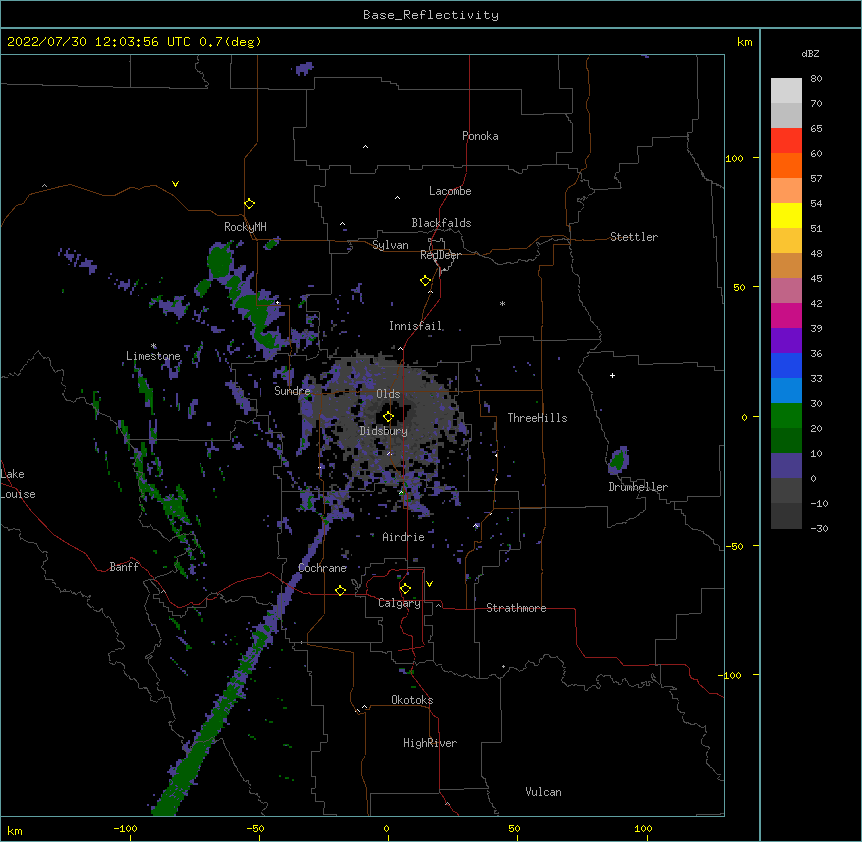Pick the bright yellow legend swatch below 54

(786, 215)
